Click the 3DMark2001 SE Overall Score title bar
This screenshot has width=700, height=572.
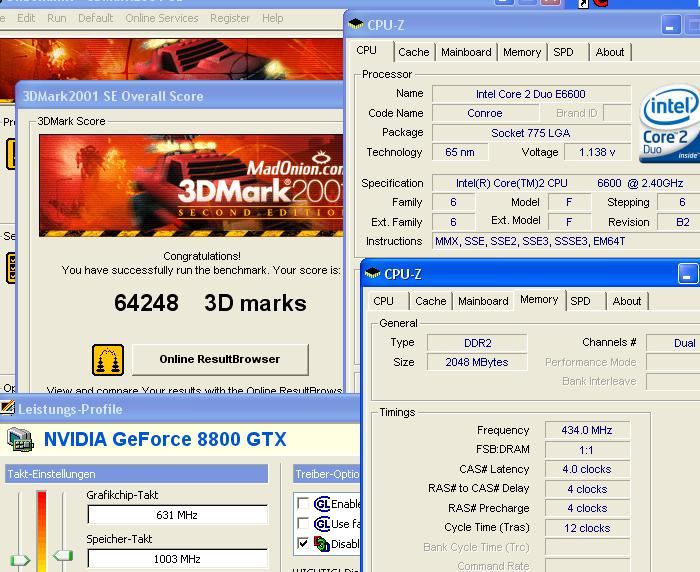[181, 96]
